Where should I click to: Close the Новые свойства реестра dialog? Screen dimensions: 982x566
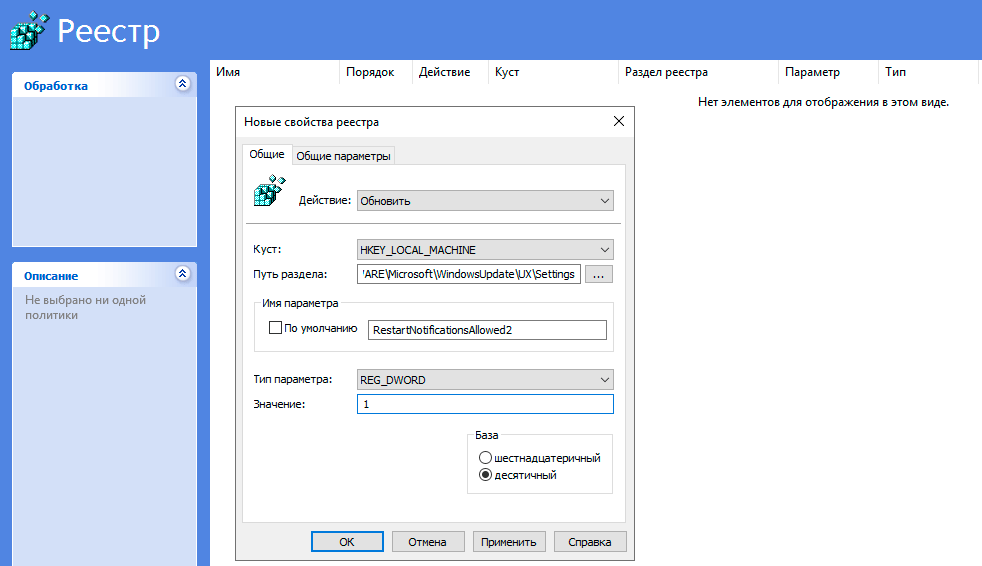[x=619, y=121]
